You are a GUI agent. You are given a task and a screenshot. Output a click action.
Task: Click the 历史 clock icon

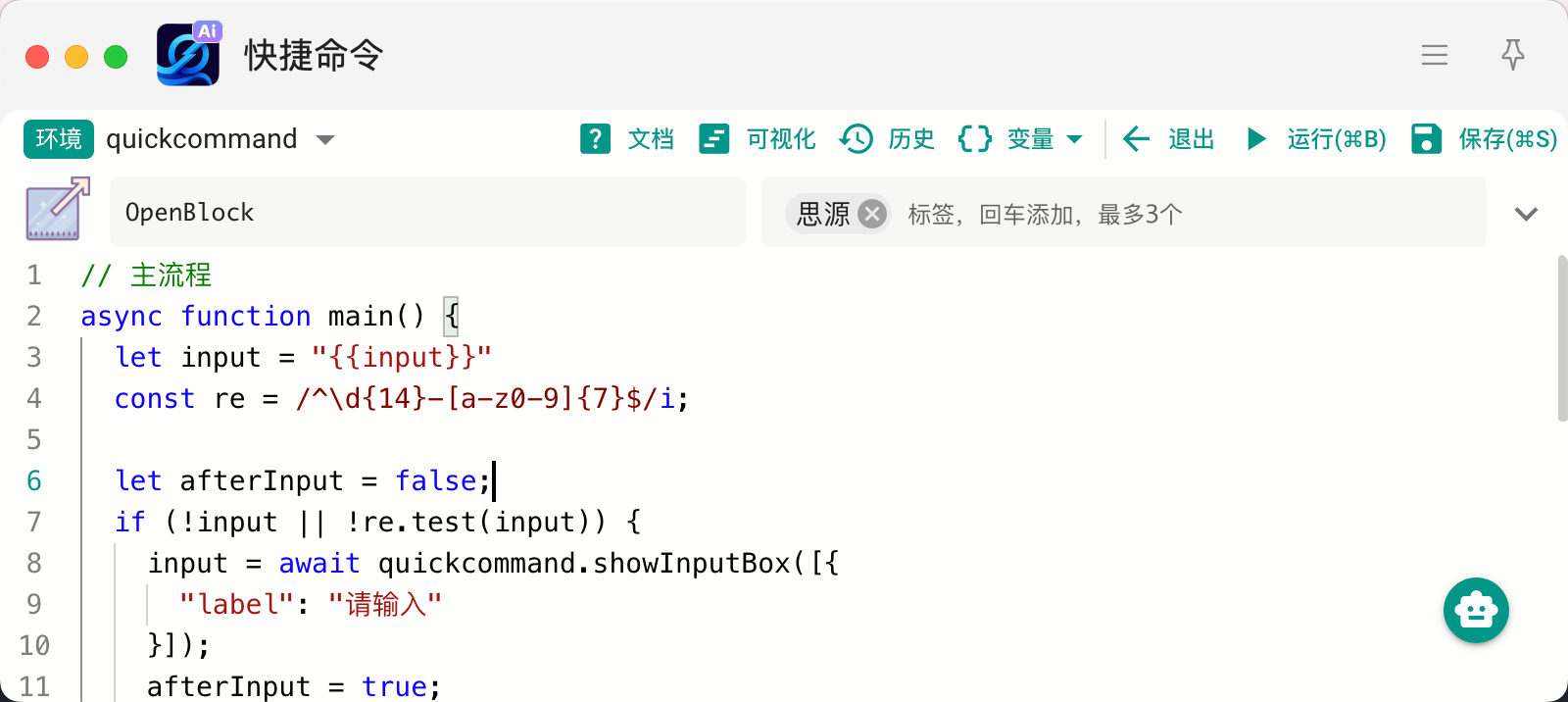tap(857, 139)
